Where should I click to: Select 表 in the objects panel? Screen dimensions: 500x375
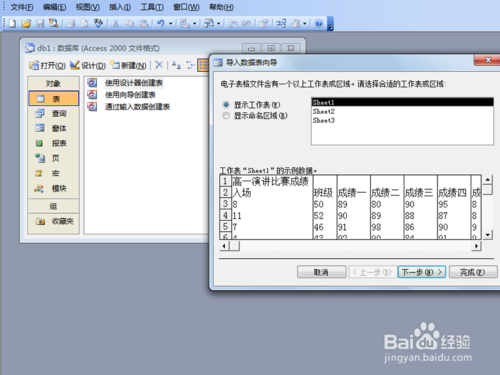tap(54, 99)
